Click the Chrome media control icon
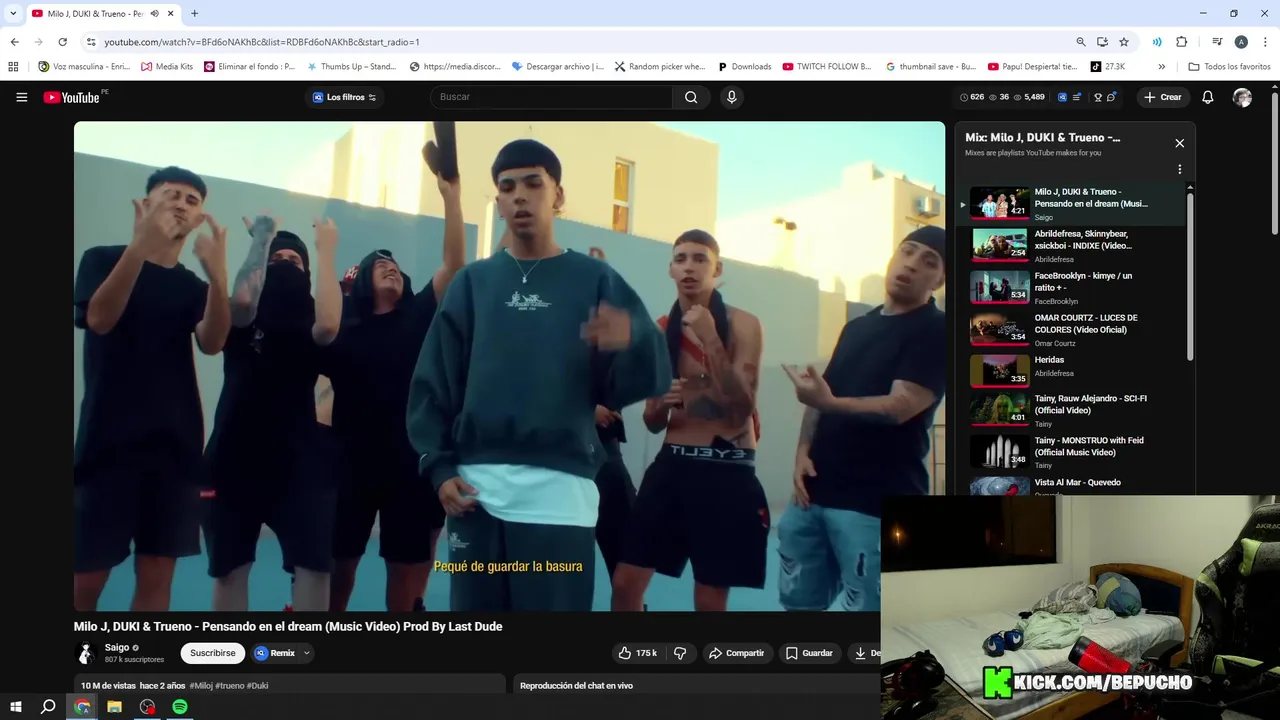 click(1217, 42)
